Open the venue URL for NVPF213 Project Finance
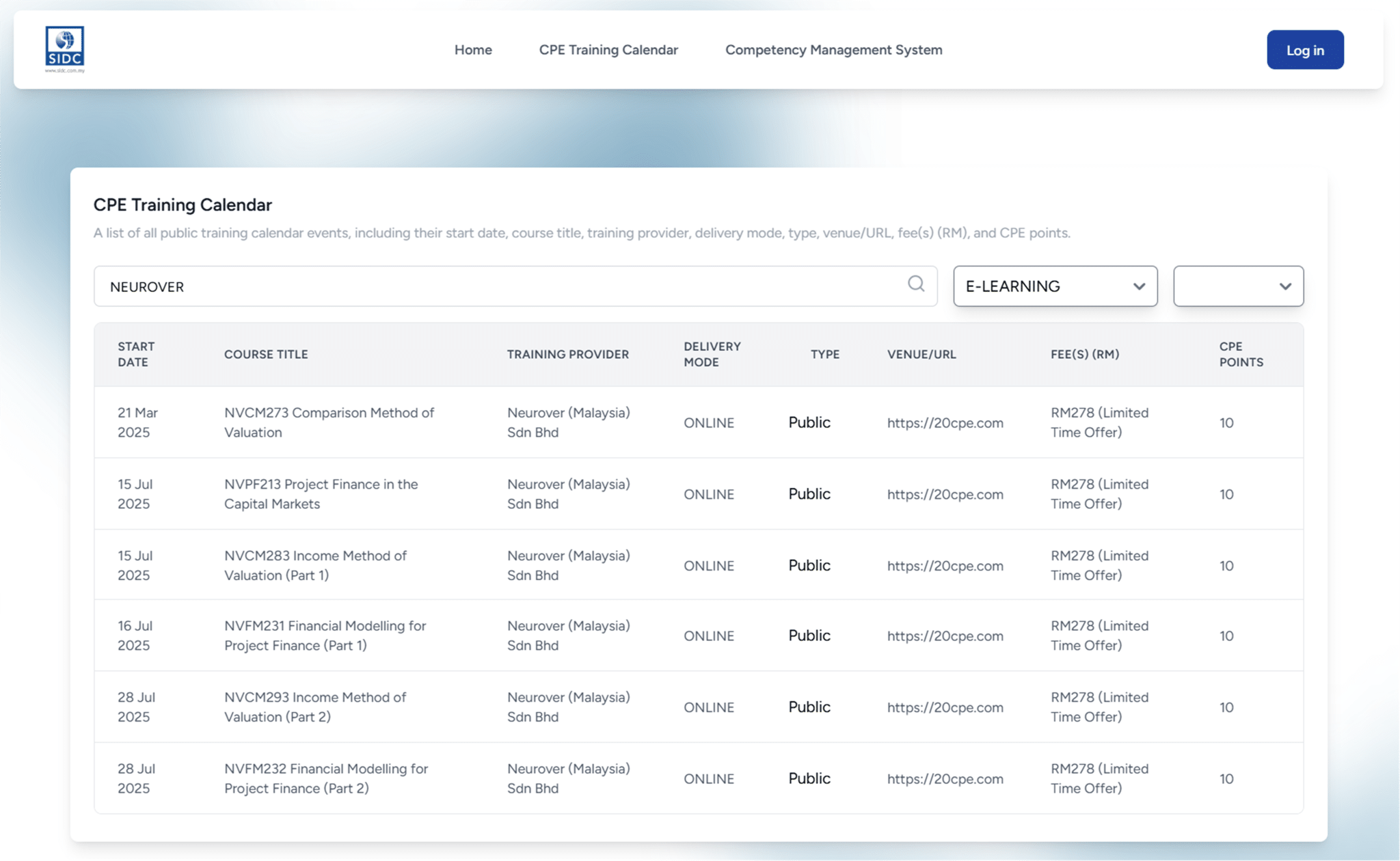 pyautogui.click(x=945, y=493)
